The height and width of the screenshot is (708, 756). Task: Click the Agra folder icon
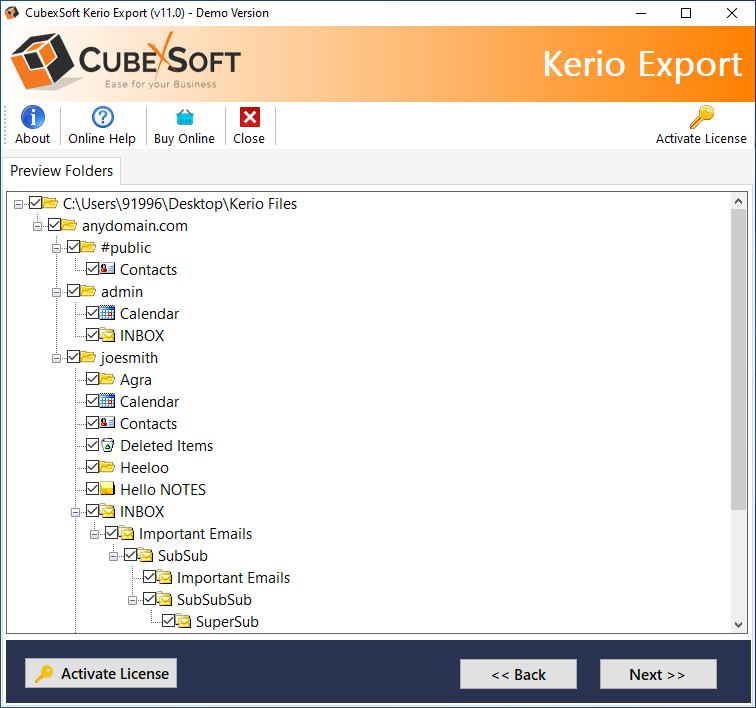[107, 379]
